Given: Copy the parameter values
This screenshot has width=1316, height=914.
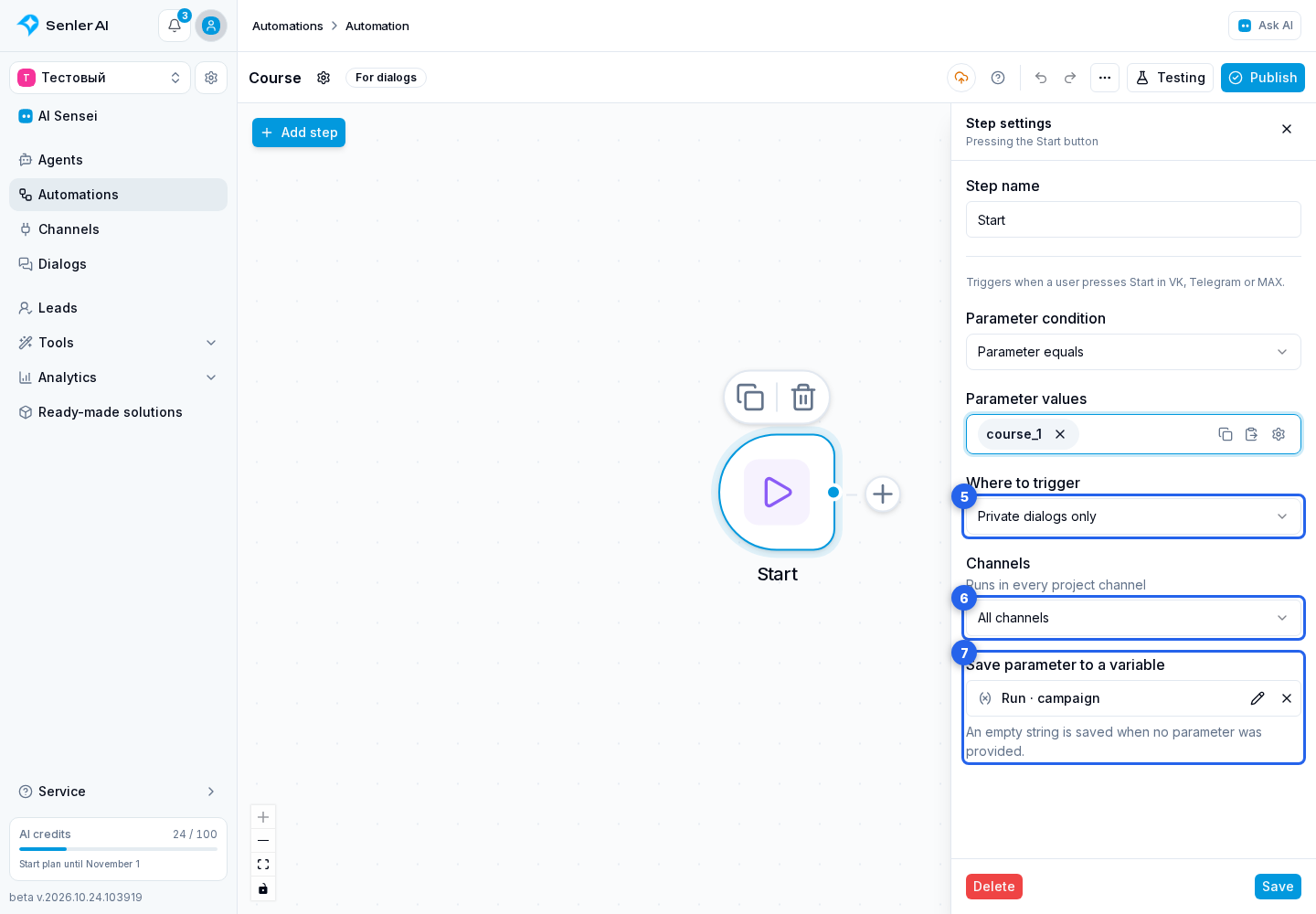Looking at the screenshot, I should (x=1226, y=434).
